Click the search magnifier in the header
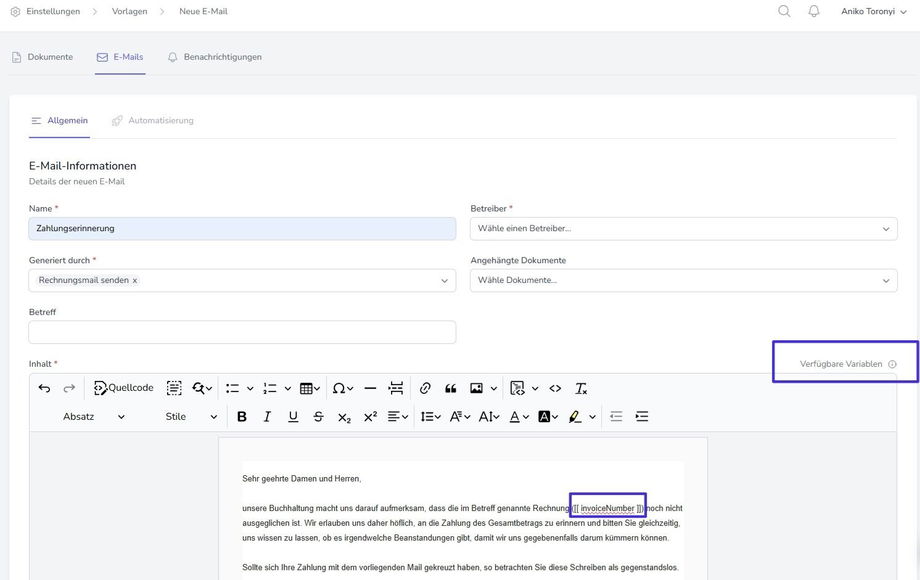Viewport: 920px width, 580px height. point(784,12)
